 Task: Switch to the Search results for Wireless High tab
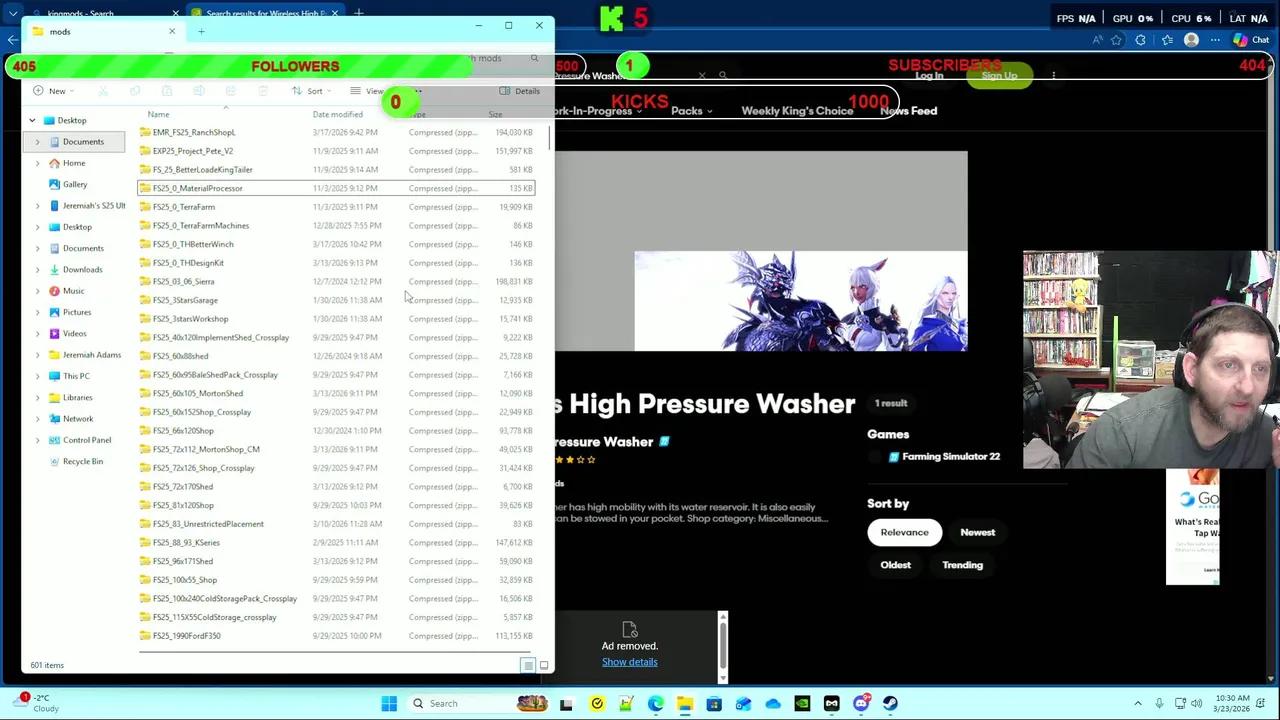point(265,13)
